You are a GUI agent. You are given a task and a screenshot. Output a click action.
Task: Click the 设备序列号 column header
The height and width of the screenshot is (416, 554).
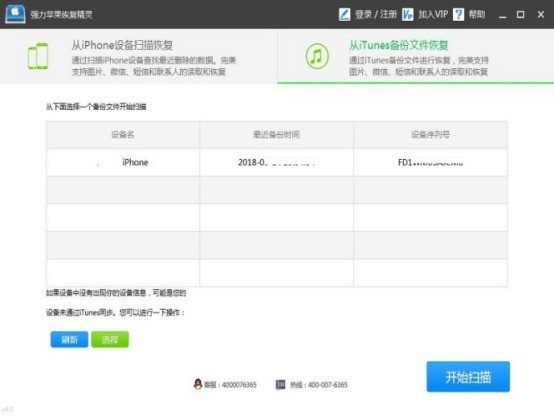coord(430,135)
